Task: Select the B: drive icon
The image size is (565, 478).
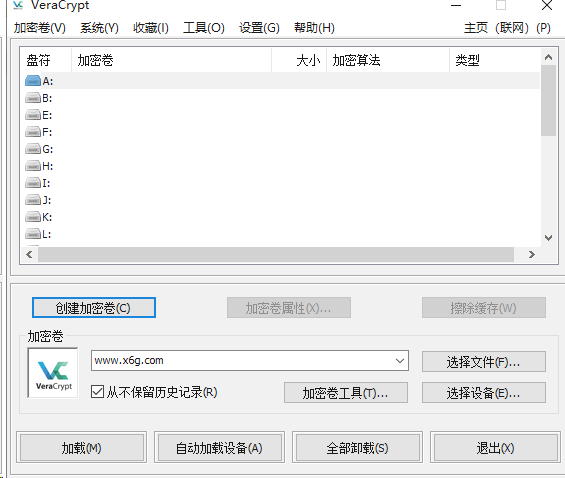Action: coord(33,98)
